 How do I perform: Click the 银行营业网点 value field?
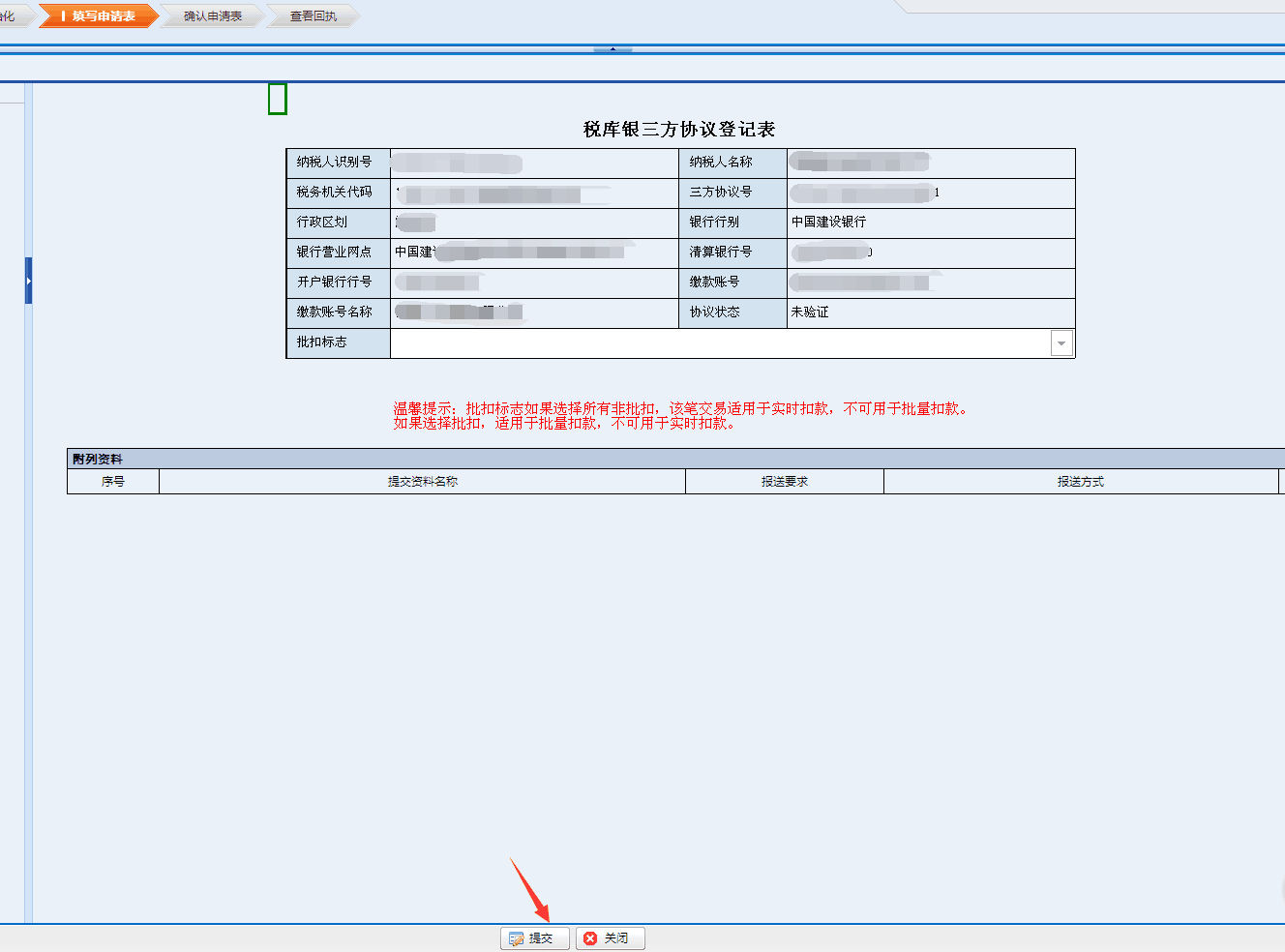[532, 253]
